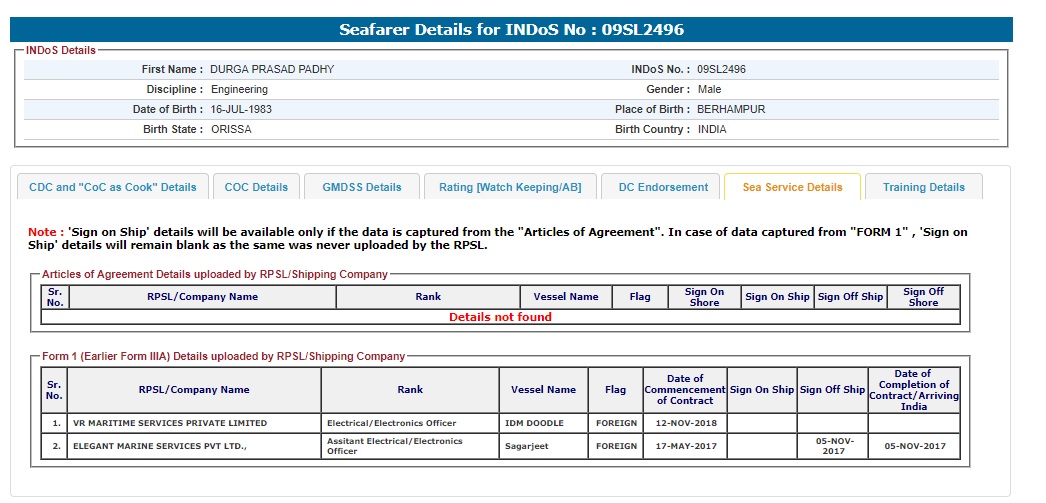This screenshot has width=1046, height=503.
Task: Click the Sagarjeet vessel name cell
Action: (x=530, y=446)
